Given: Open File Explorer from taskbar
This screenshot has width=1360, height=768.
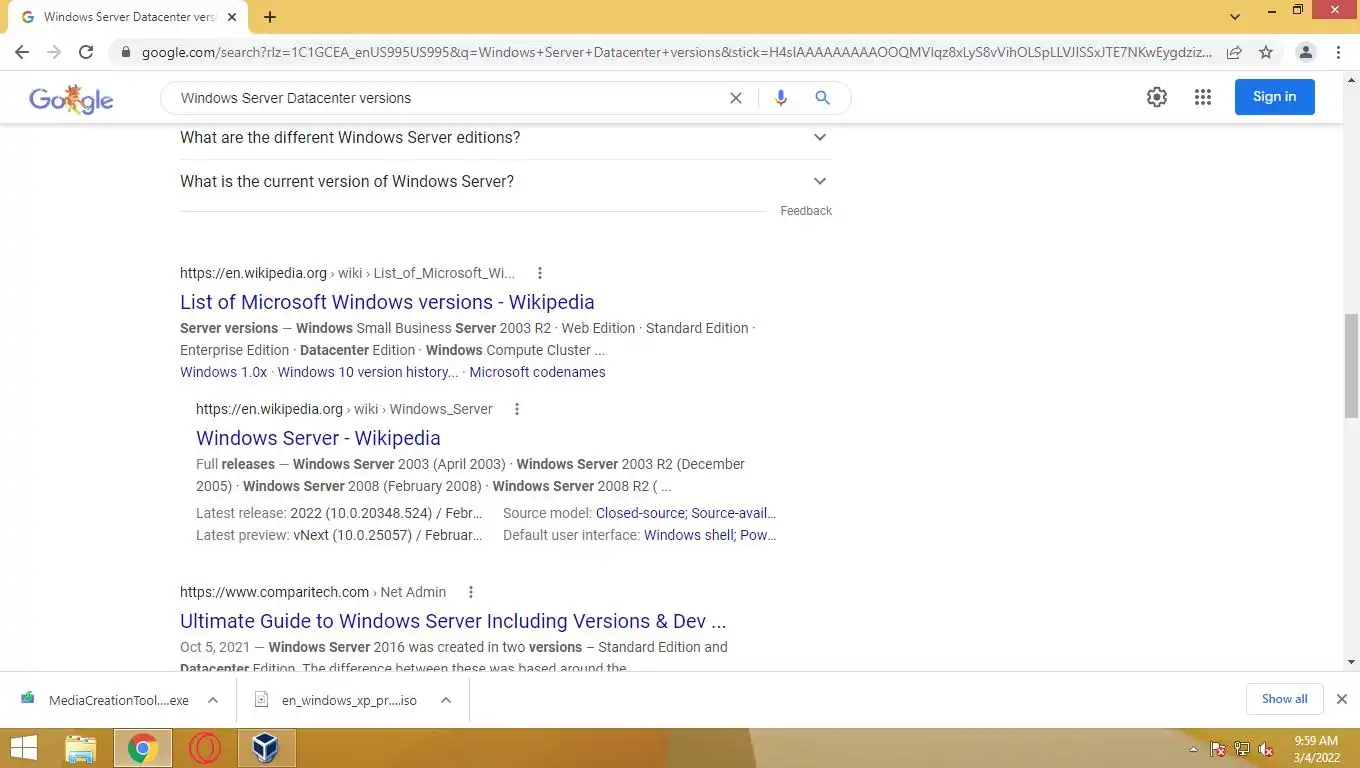Looking at the screenshot, I should point(81,748).
